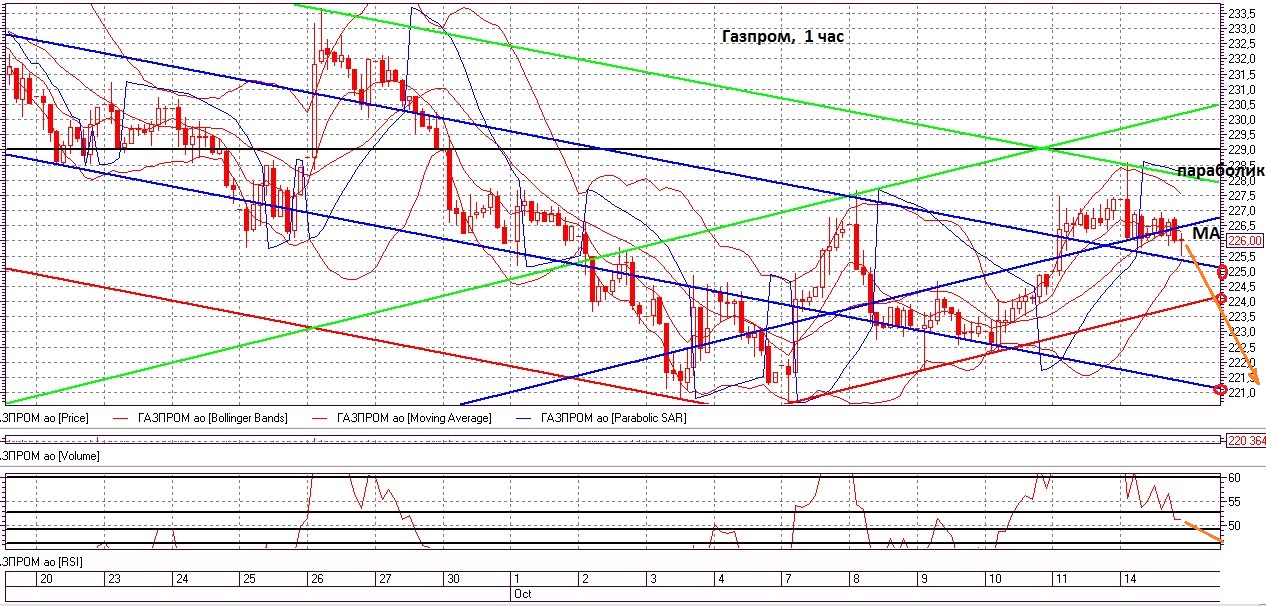Viewport: 1266px width, 606px height.
Task: Click the RSI axis value 60
Action: coord(1235,477)
